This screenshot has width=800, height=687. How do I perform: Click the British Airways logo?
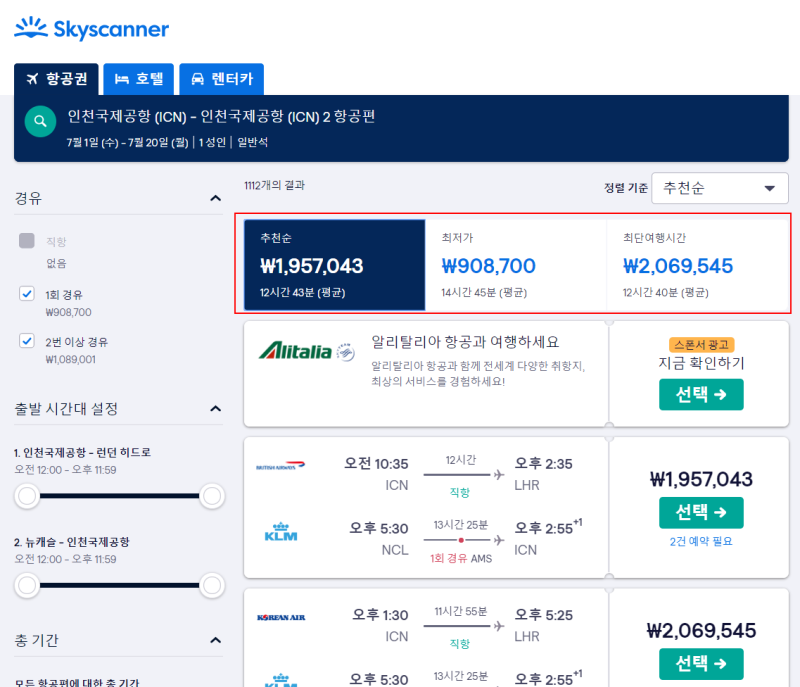tap(280, 466)
